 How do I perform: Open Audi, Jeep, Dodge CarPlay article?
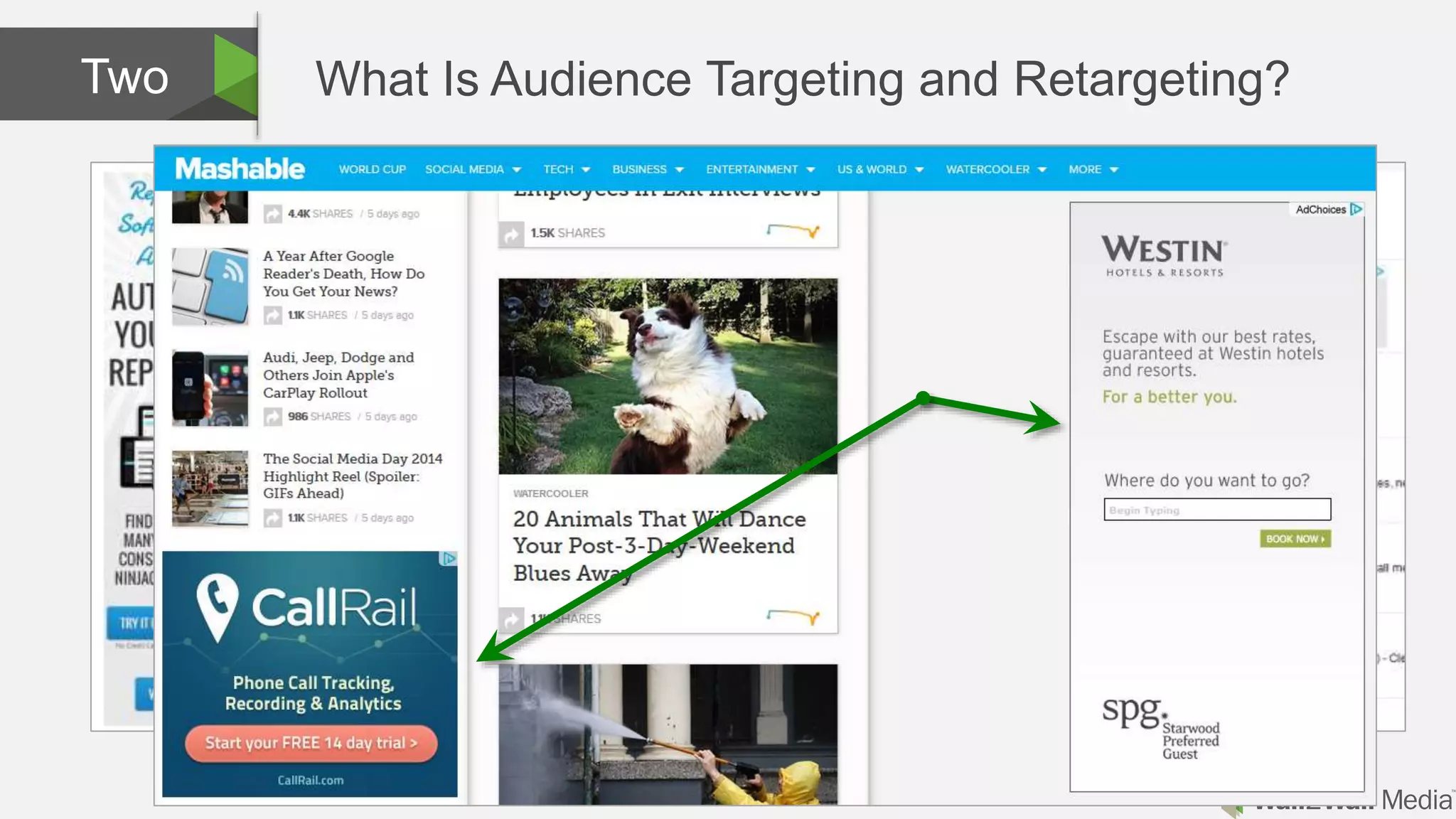tap(338, 375)
